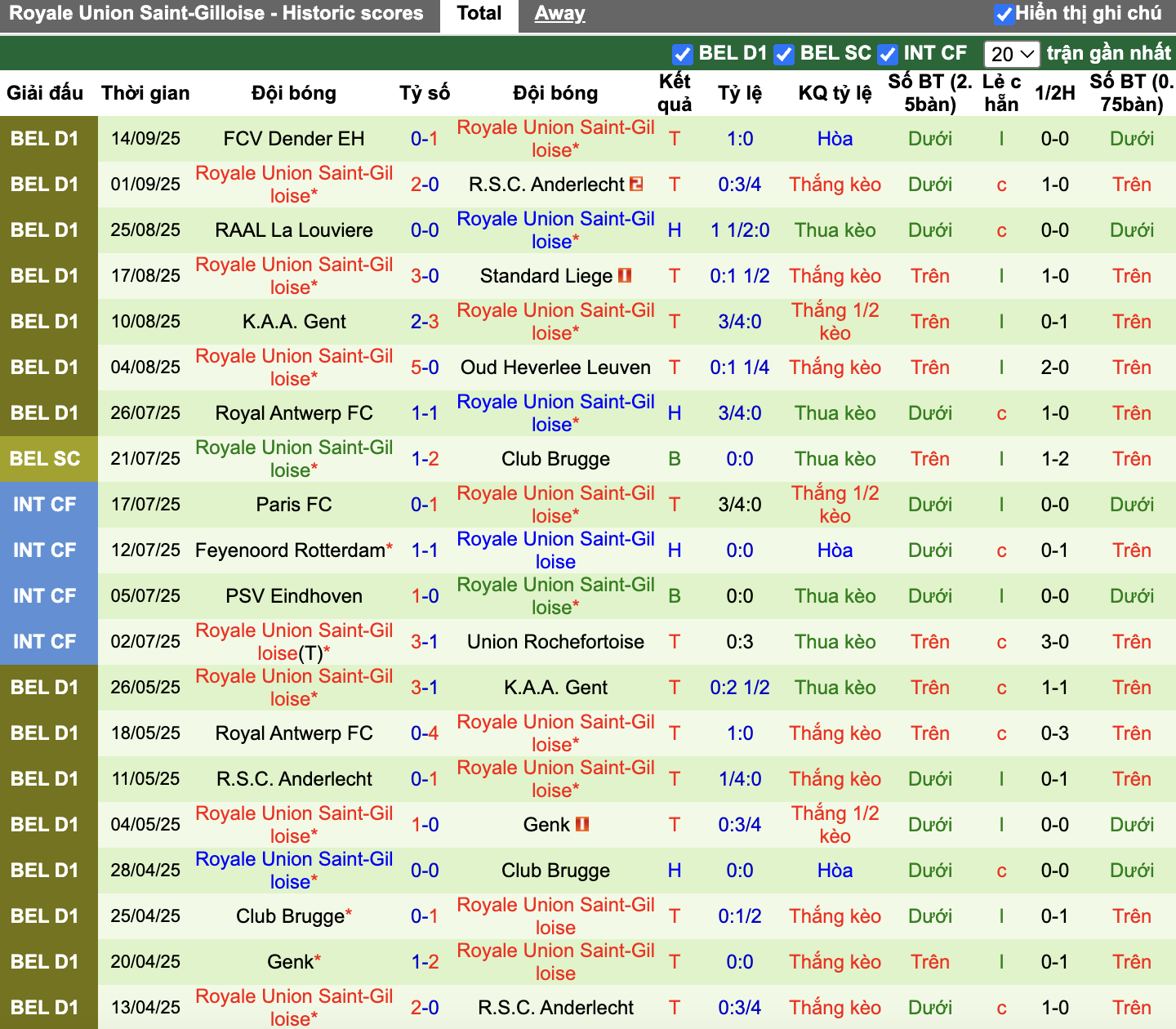Image resolution: width=1176 pixels, height=1029 pixels.
Task: Click the 1-2 score in the BEL SC row
Action: [x=425, y=459]
